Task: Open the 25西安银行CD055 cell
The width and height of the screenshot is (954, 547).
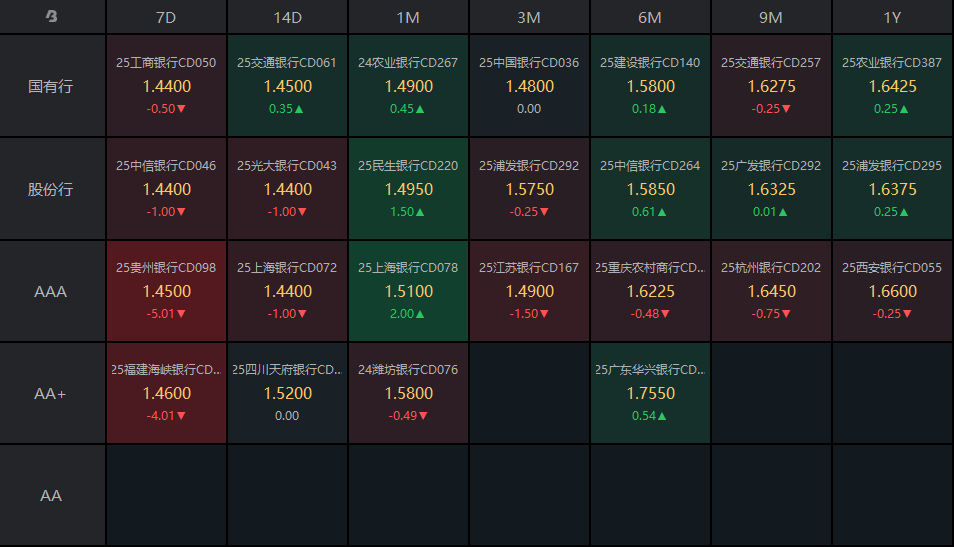Action: (892, 291)
